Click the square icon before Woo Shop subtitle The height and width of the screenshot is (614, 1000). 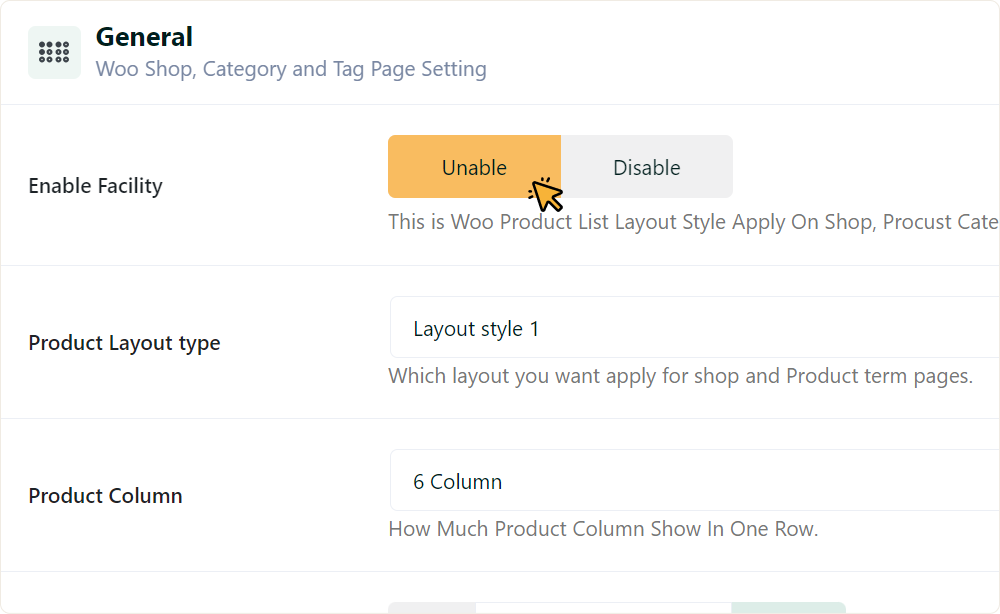click(54, 51)
